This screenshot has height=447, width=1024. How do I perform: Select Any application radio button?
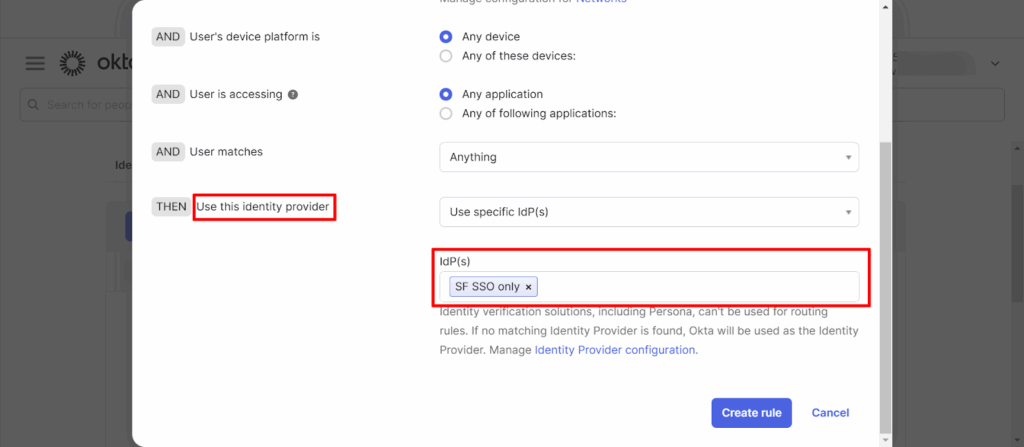(446, 94)
